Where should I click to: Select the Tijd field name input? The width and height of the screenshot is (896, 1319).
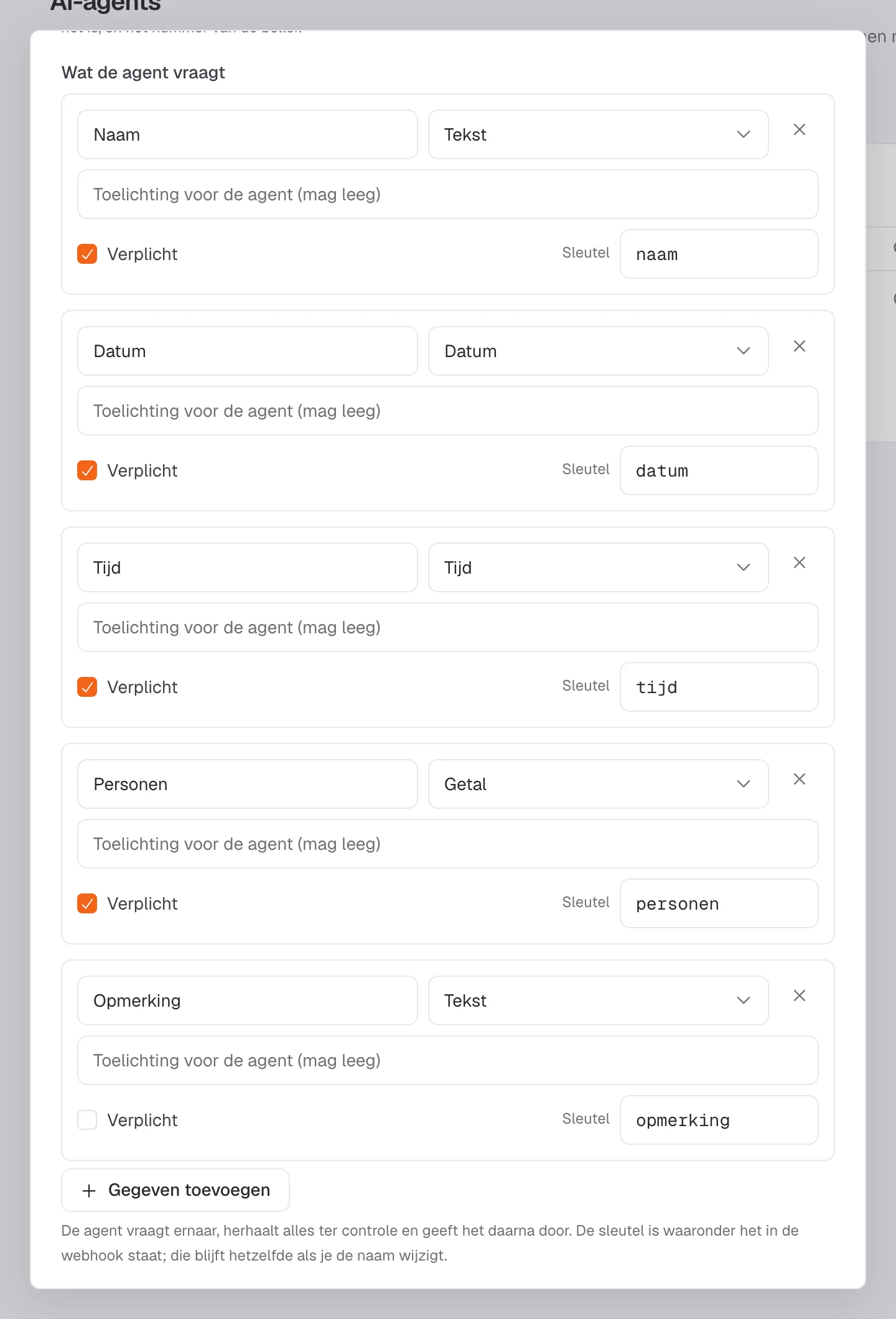coord(248,567)
